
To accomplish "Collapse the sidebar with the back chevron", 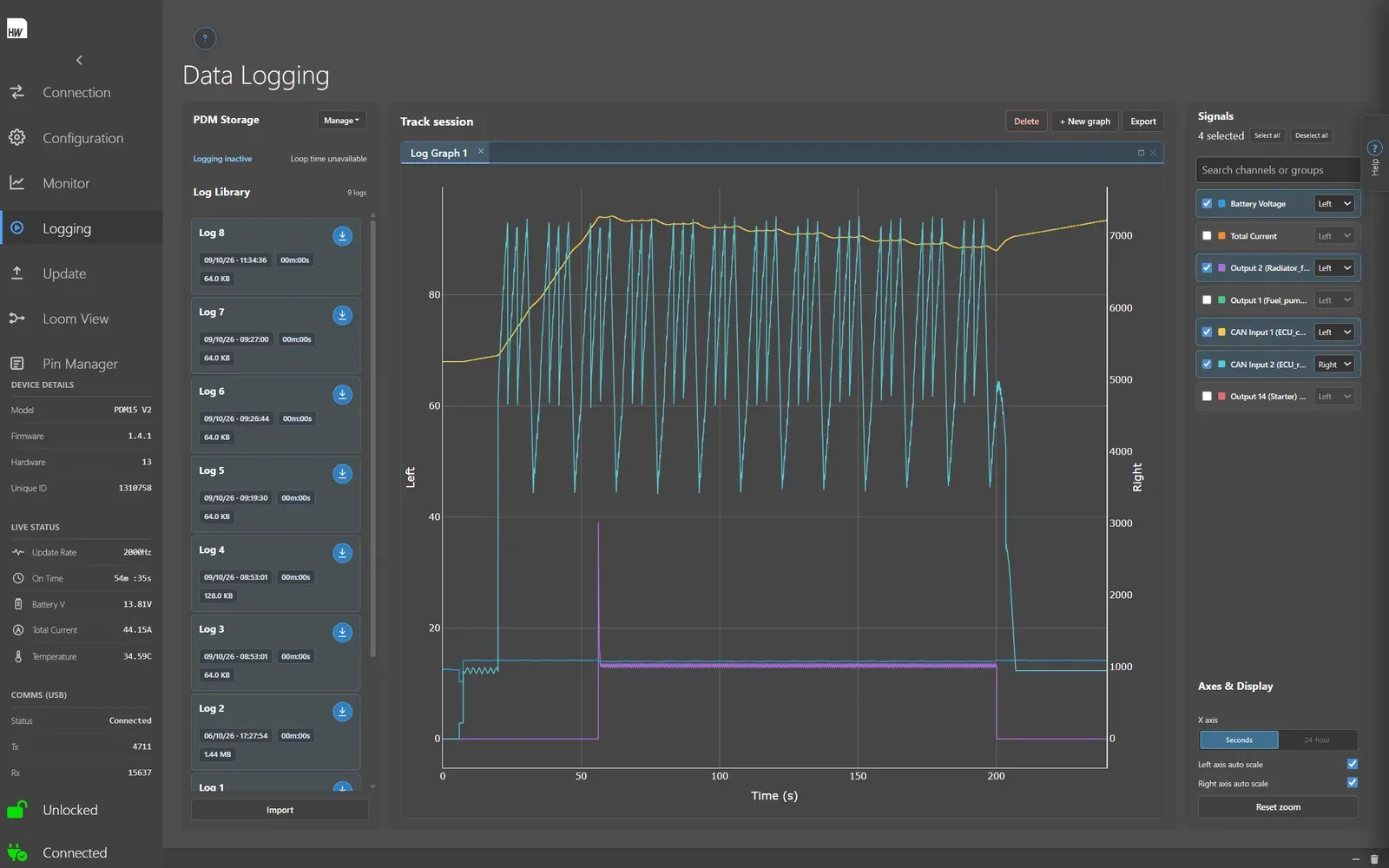I will coord(79,60).
